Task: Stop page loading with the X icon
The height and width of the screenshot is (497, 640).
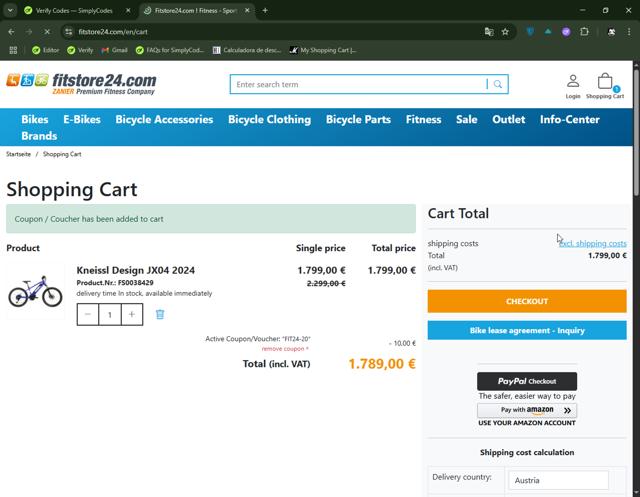Action: point(47,32)
